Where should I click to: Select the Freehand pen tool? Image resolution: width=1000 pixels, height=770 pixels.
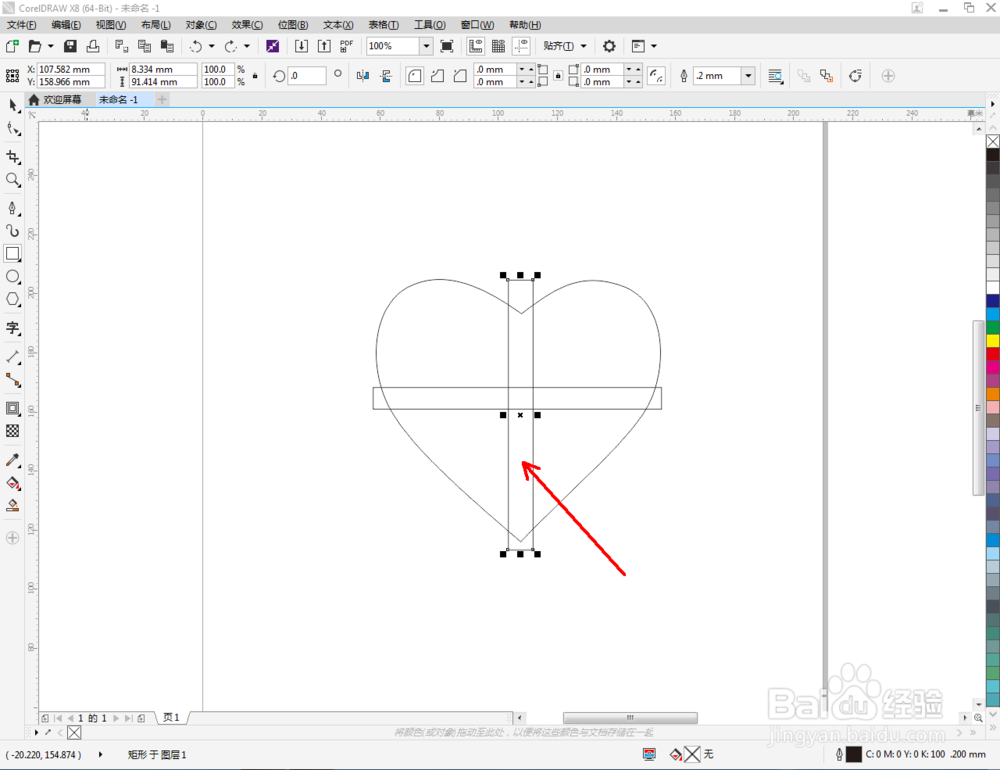click(x=12, y=208)
